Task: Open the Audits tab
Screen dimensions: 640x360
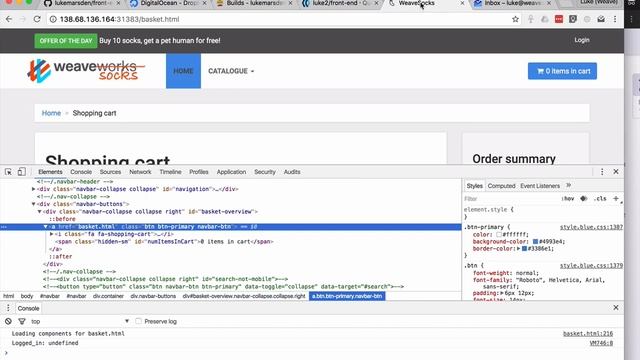Action: pos(292,172)
